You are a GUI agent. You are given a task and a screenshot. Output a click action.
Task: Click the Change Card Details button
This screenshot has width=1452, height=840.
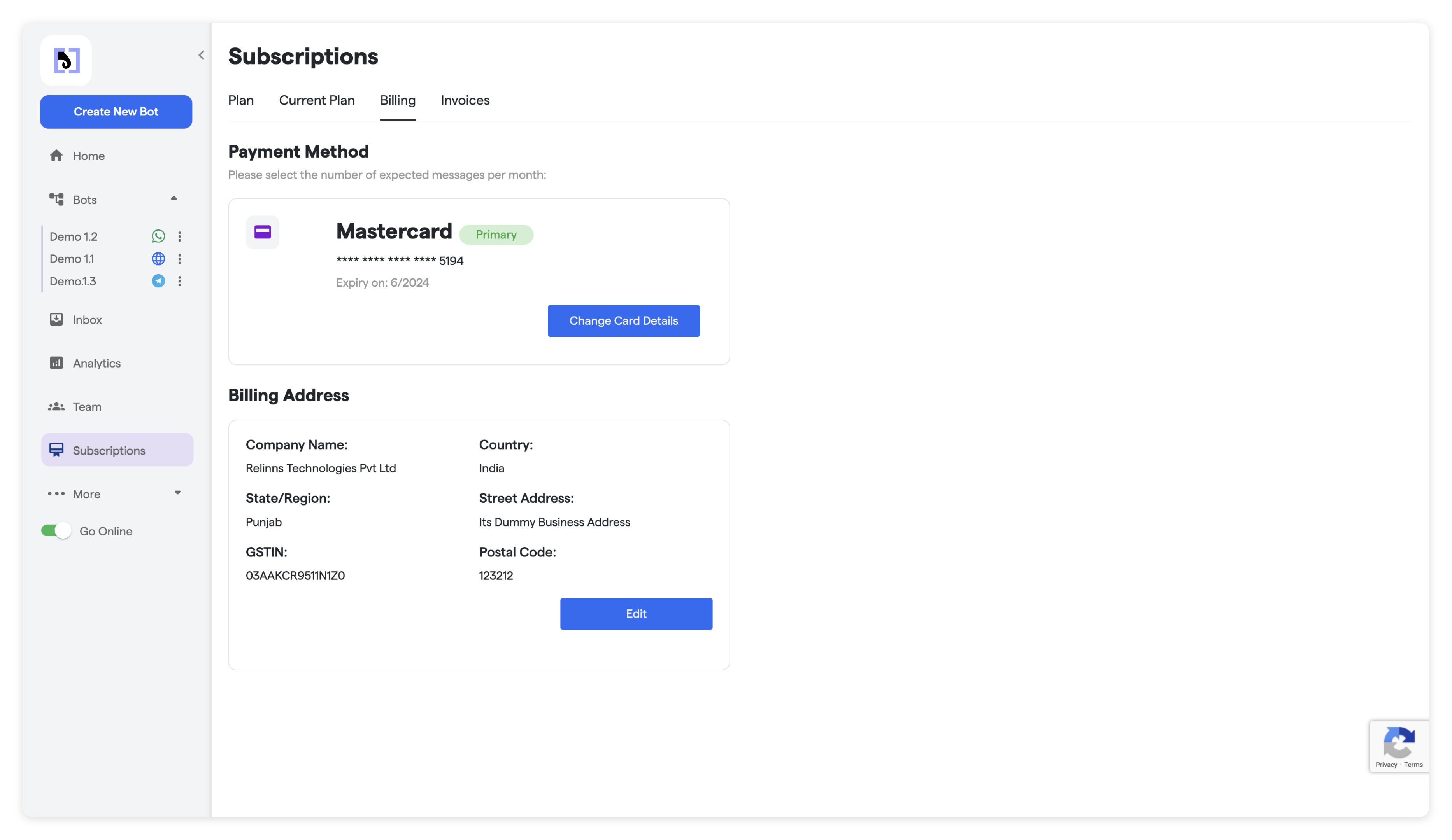[x=623, y=321]
